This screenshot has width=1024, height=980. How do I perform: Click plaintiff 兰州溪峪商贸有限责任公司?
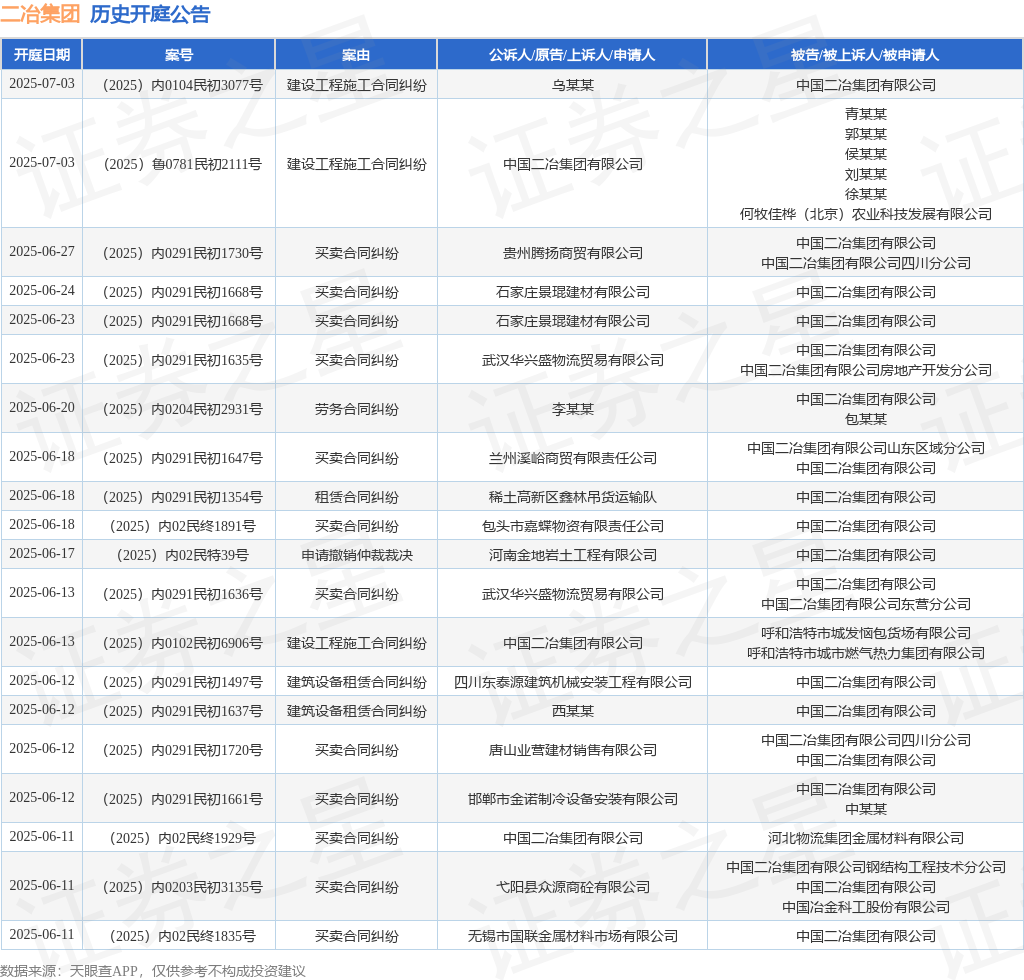click(x=573, y=458)
